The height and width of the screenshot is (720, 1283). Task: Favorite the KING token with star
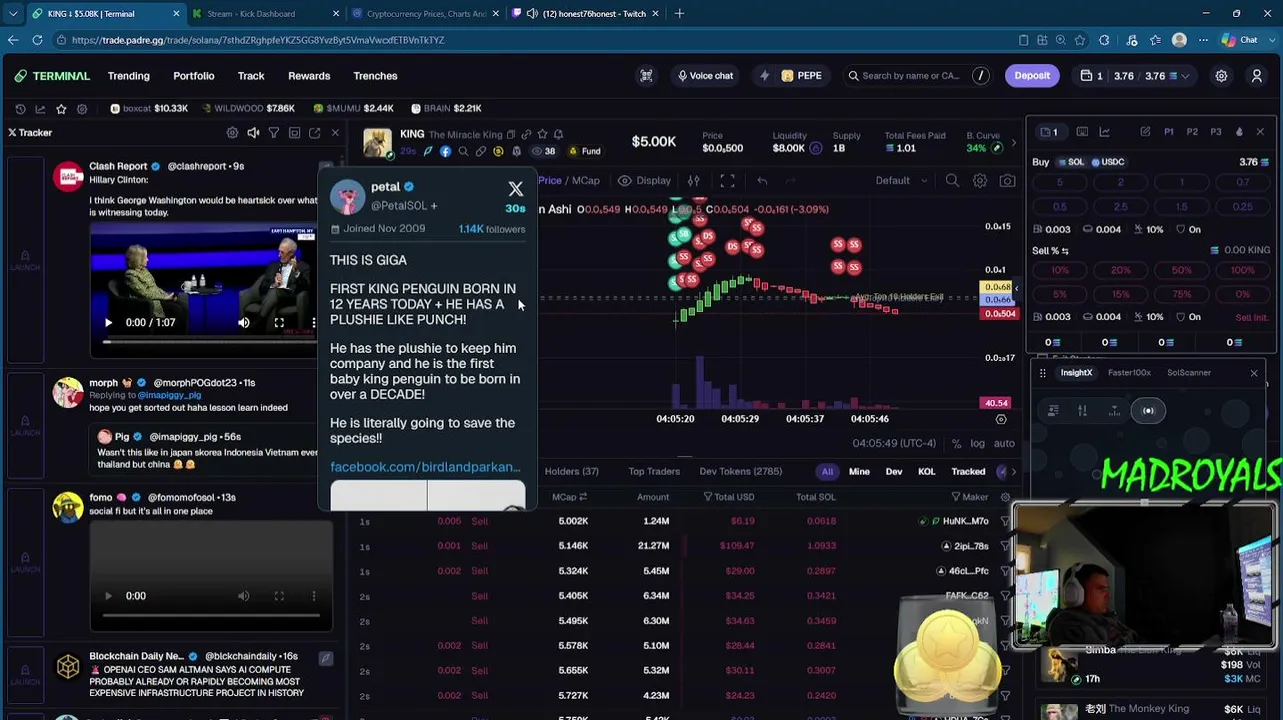(542, 134)
